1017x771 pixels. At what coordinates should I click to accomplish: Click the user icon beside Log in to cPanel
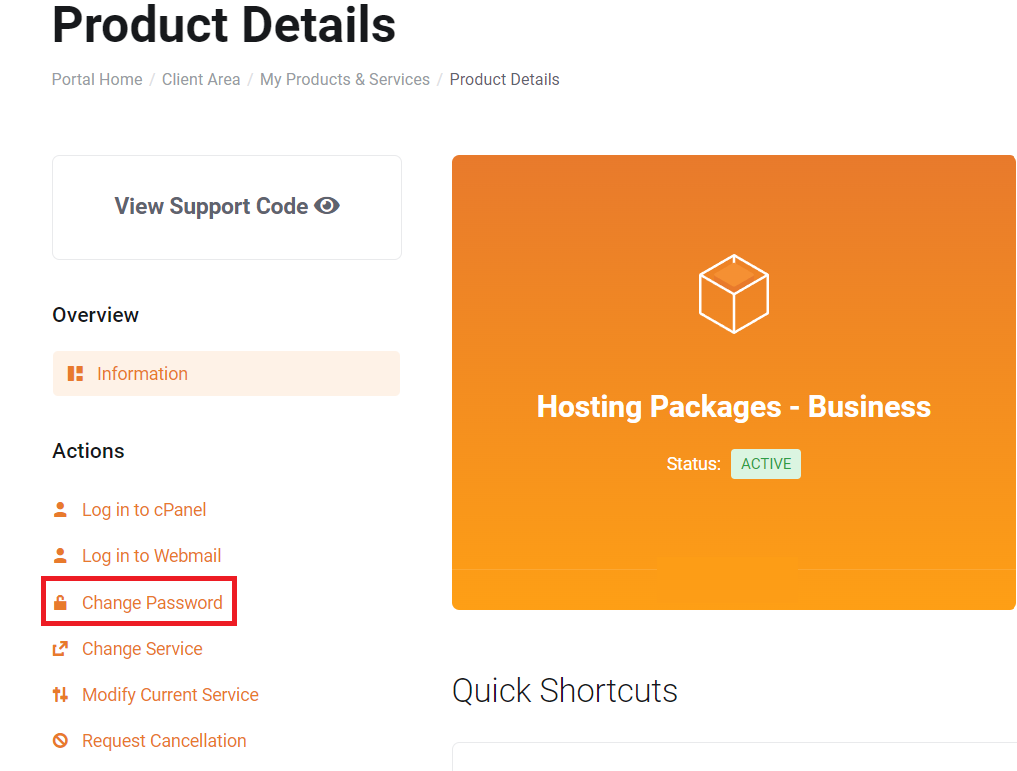(60, 510)
